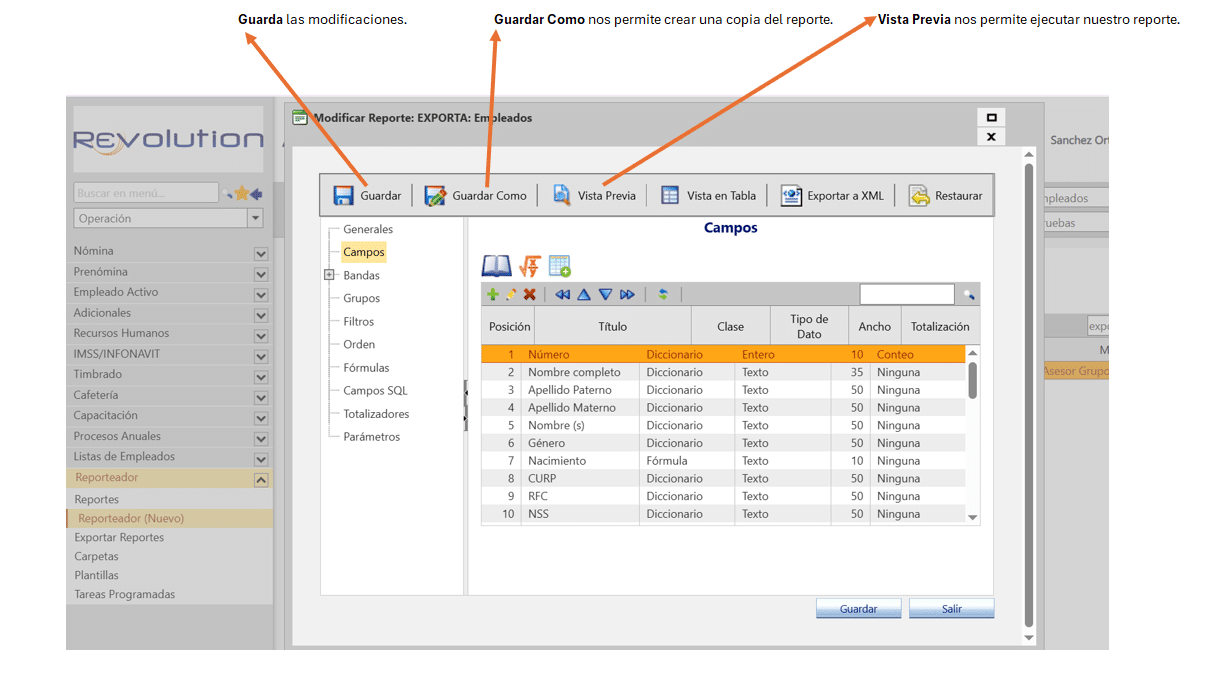The image size is (1210, 700).
Task: Move field up with the up triangle icon
Action: [584, 295]
